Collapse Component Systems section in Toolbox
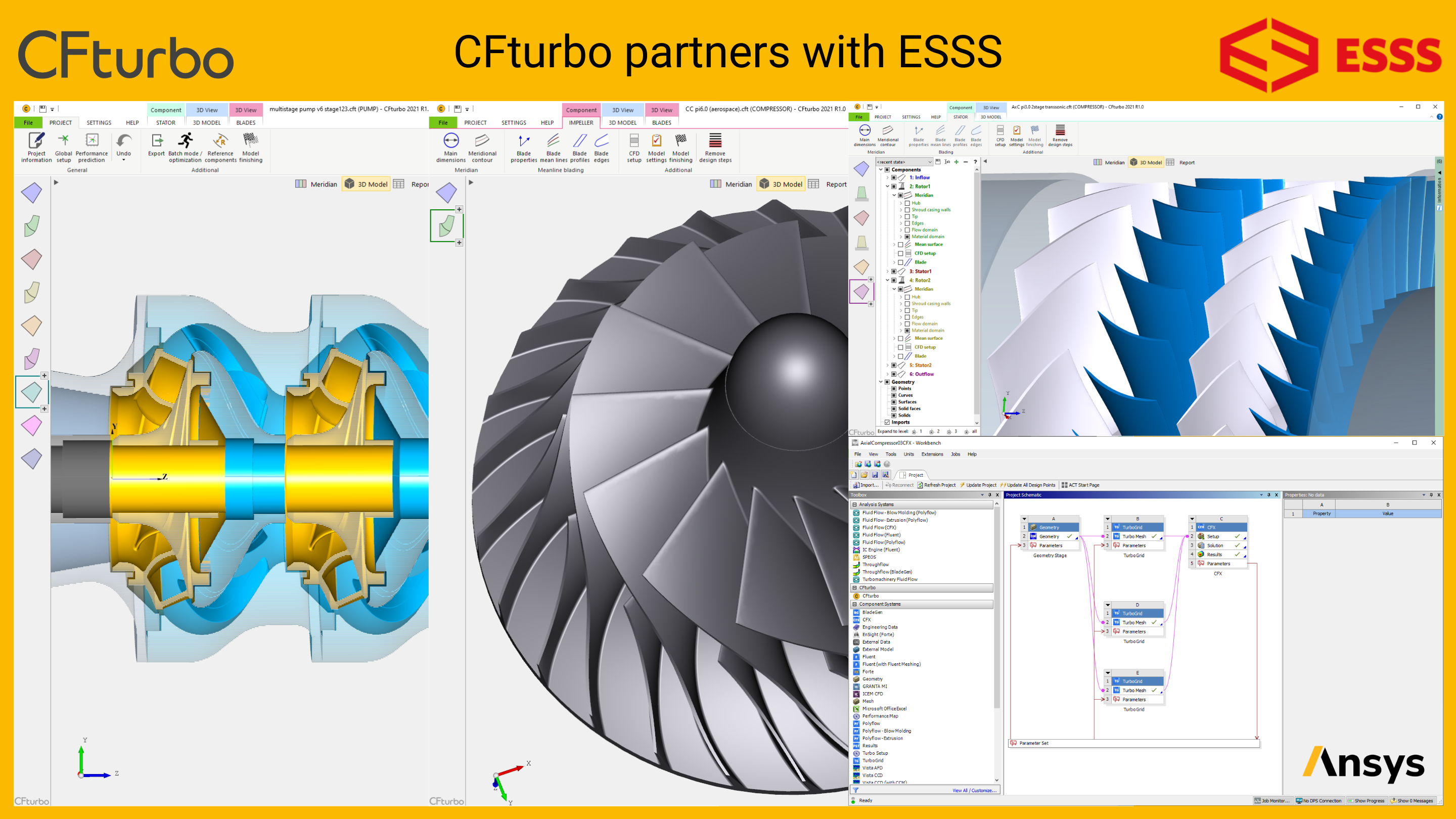The width and height of the screenshot is (1456, 819). [x=854, y=604]
